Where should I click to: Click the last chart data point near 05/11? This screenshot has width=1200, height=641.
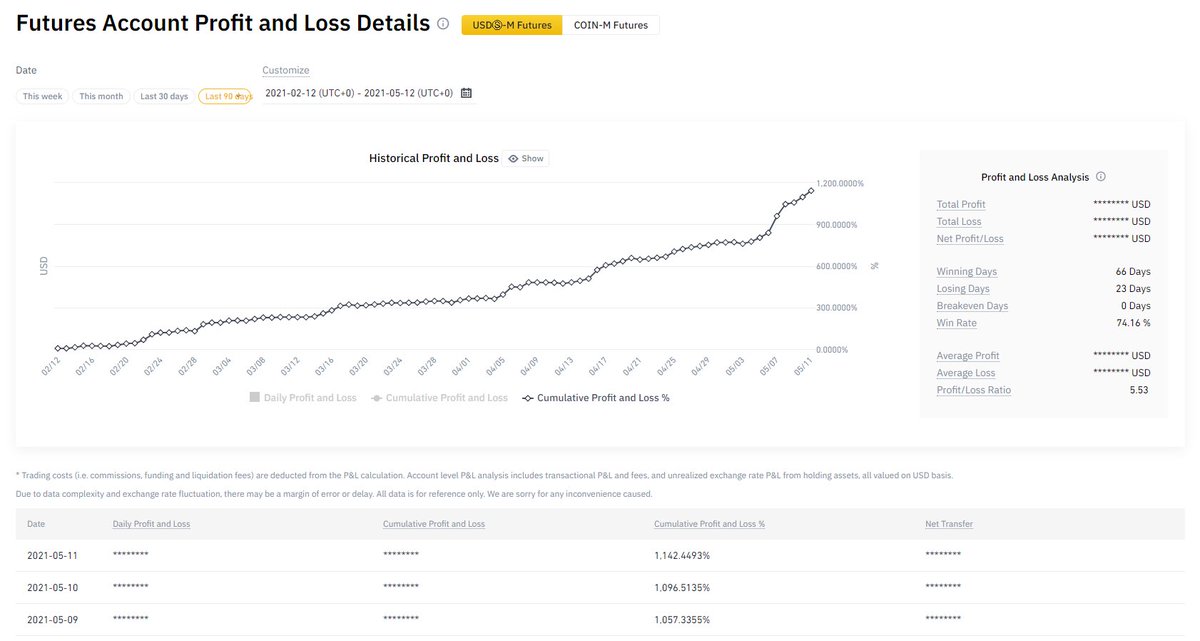pos(811,190)
